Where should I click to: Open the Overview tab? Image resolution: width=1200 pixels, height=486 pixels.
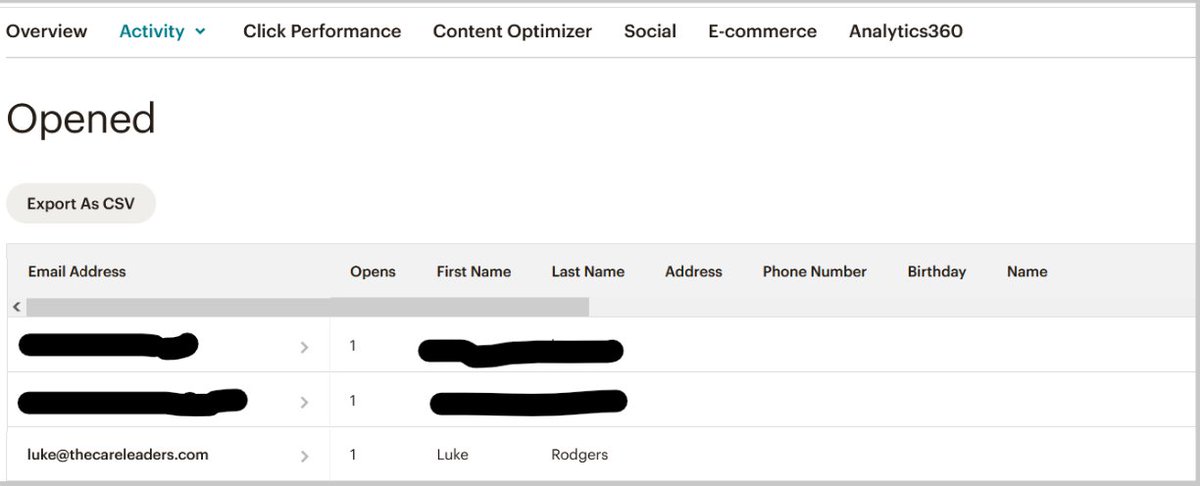coord(46,31)
